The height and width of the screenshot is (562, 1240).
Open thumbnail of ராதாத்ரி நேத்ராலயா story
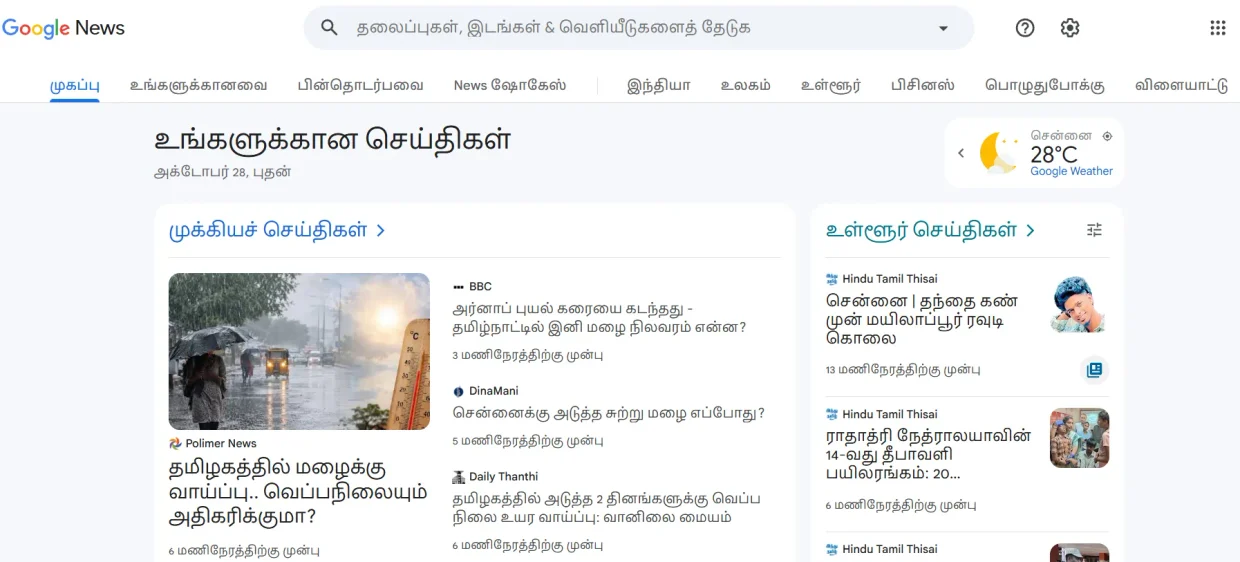(1080, 438)
